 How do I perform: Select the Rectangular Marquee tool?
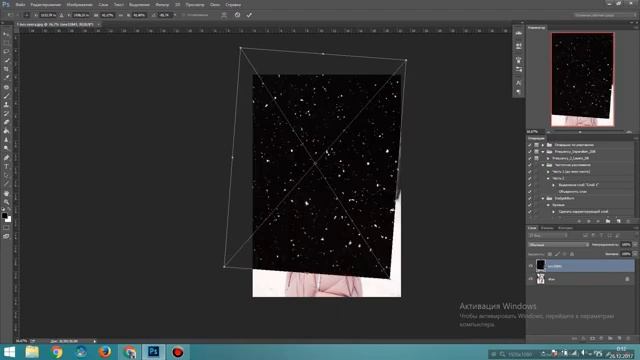[6, 43]
